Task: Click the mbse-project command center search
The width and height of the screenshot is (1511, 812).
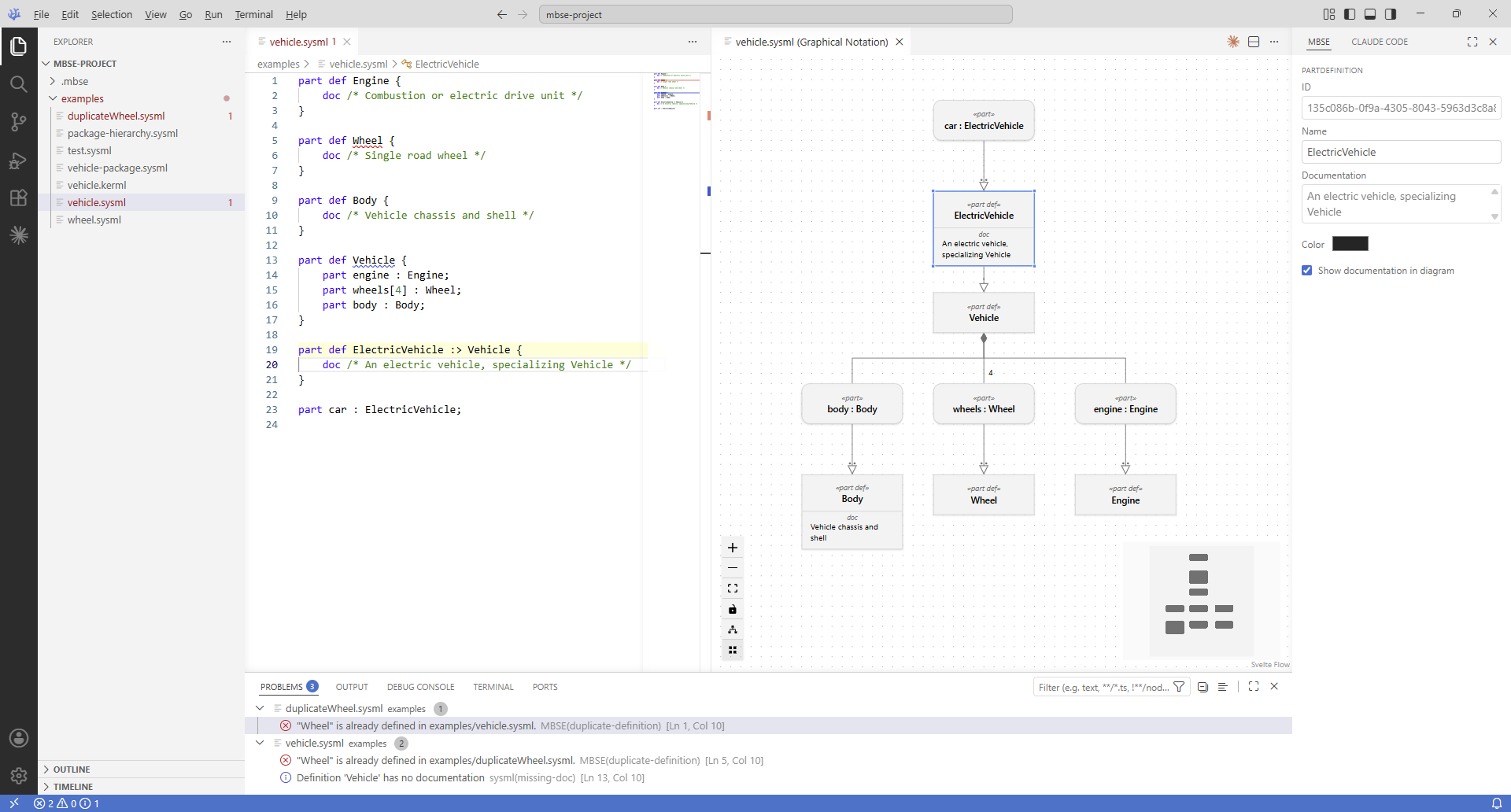Action: [776, 14]
